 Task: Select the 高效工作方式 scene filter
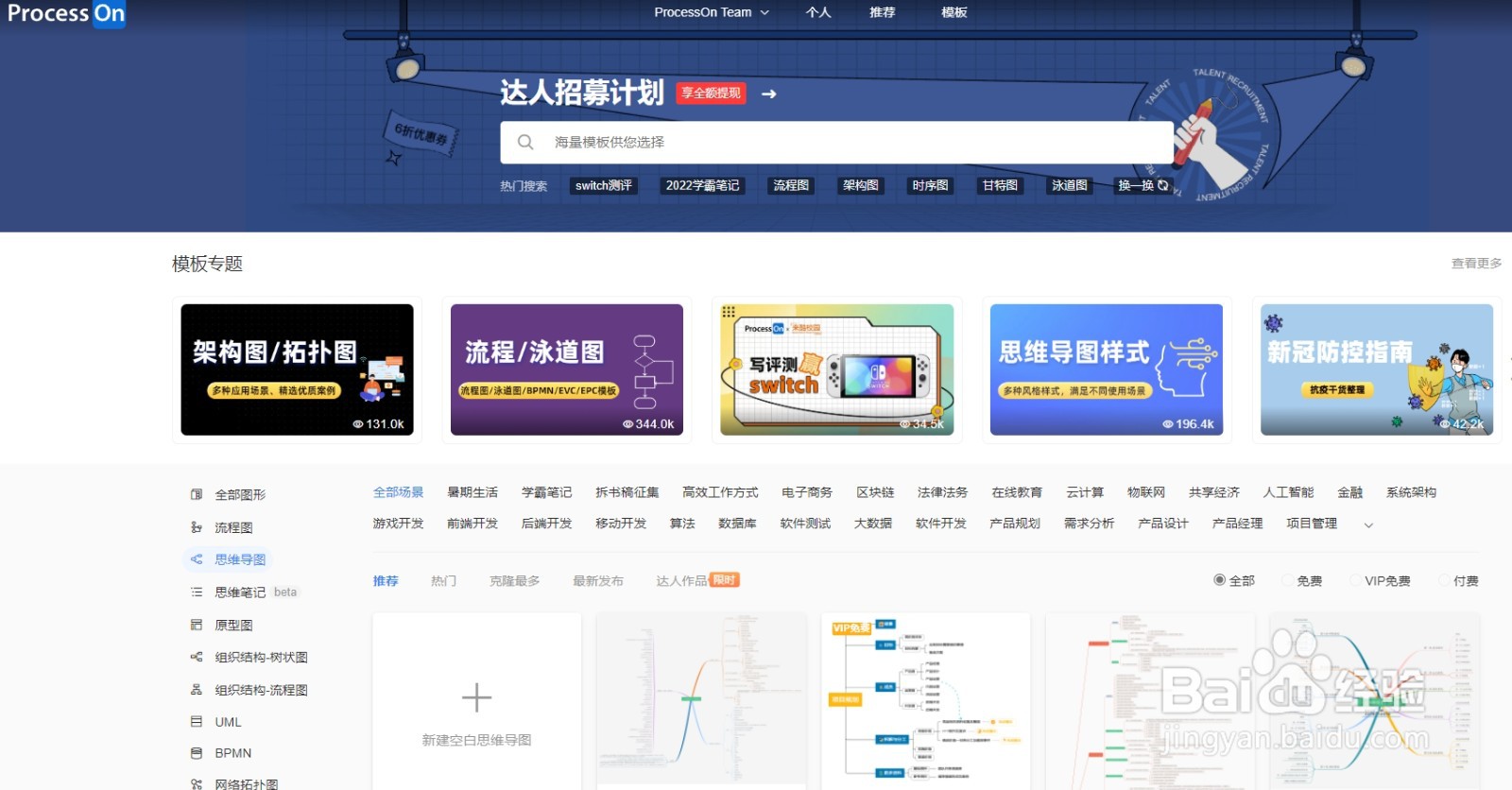point(720,492)
